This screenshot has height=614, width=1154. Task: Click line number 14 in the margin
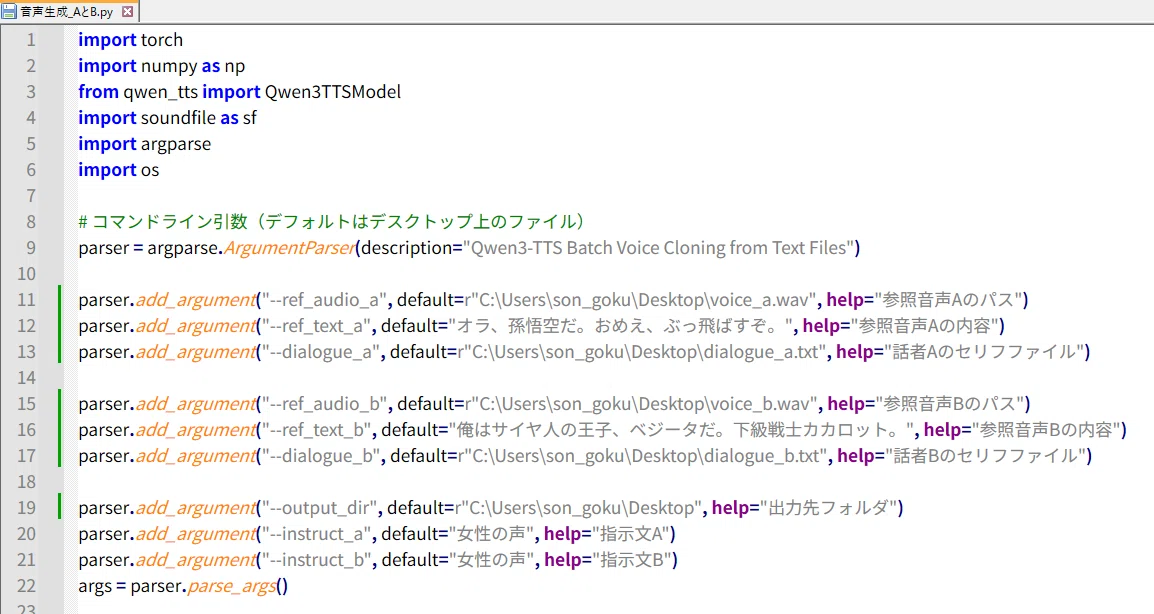pyautogui.click(x=26, y=378)
